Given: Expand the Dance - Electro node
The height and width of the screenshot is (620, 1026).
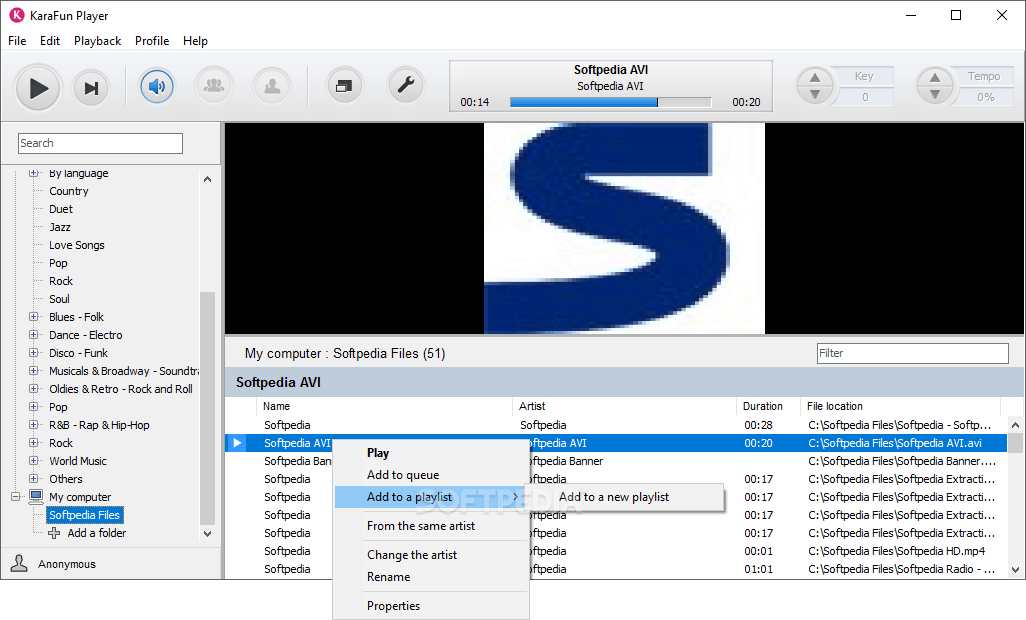Looking at the screenshot, I should pyautogui.click(x=34, y=335).
